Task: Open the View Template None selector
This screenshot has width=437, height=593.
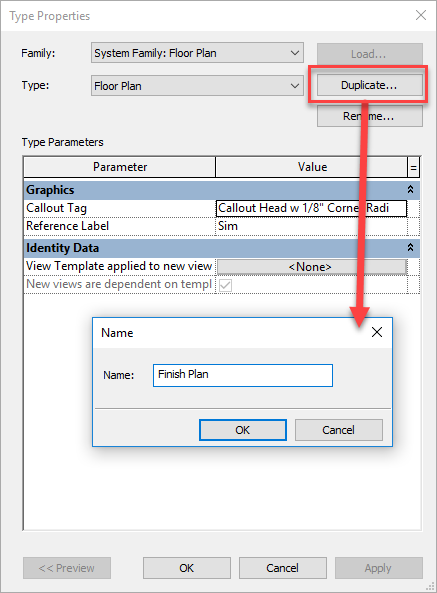Action: 311,267
